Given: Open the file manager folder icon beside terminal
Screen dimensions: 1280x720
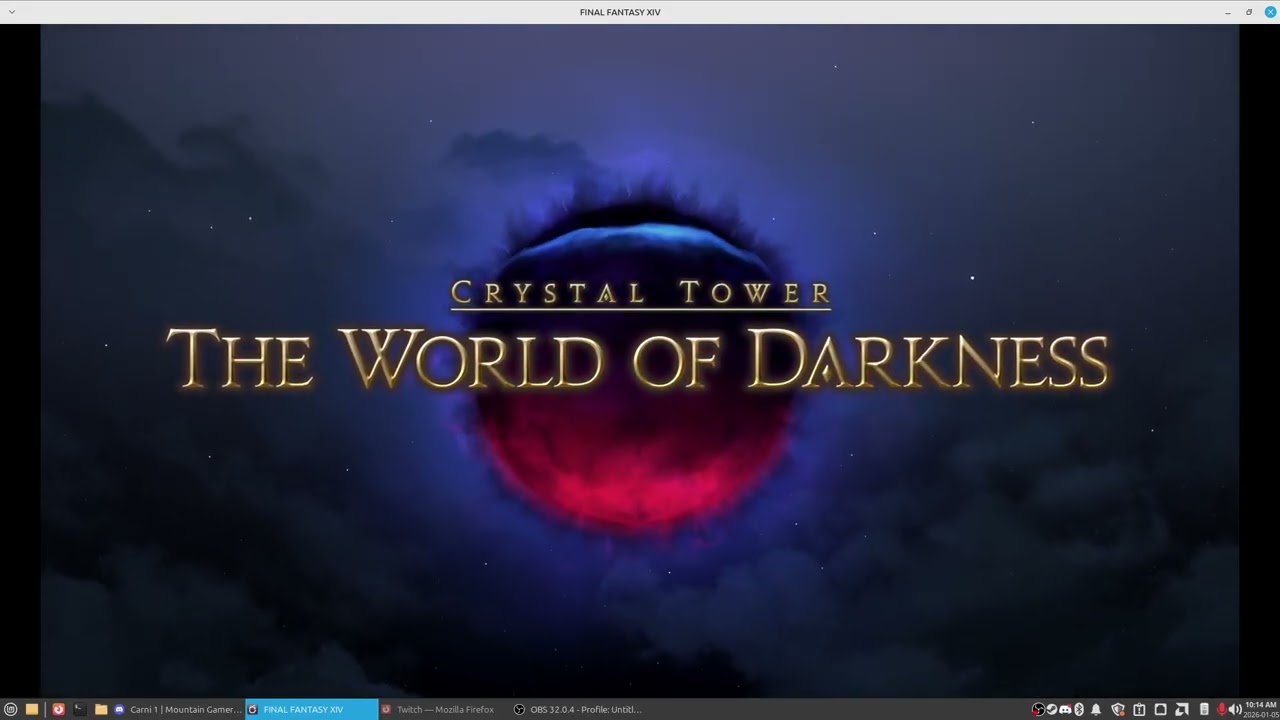Looking at the screenshot, I should click(101, 709).
